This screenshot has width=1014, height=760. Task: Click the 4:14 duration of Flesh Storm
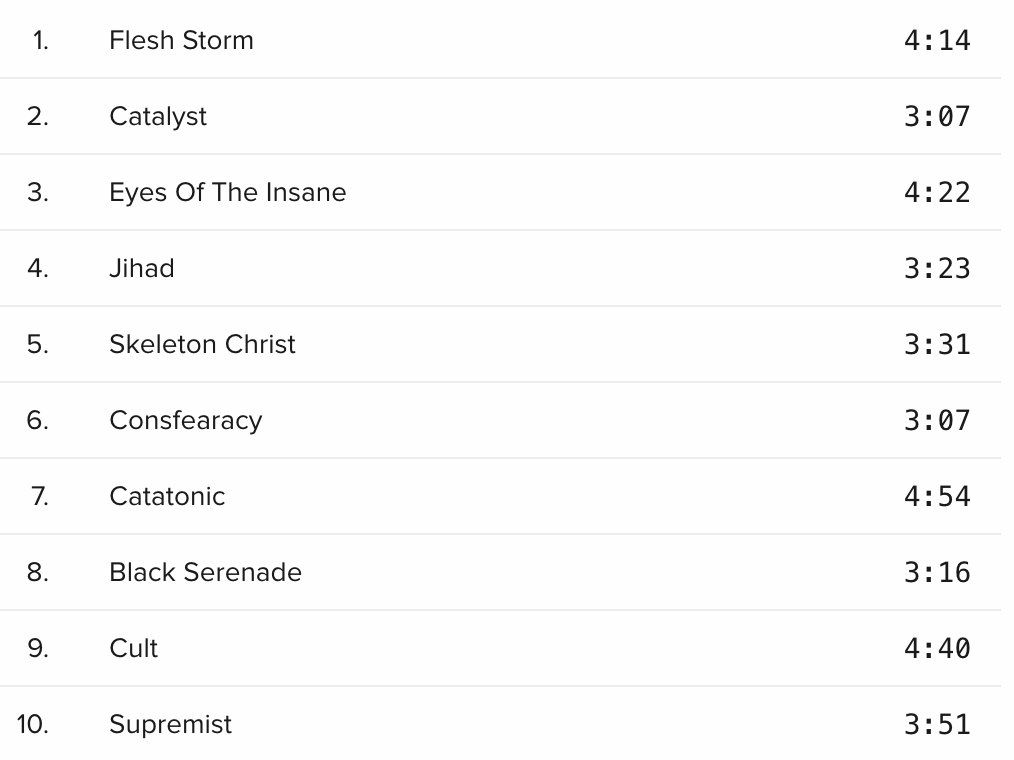click(937, 41)
